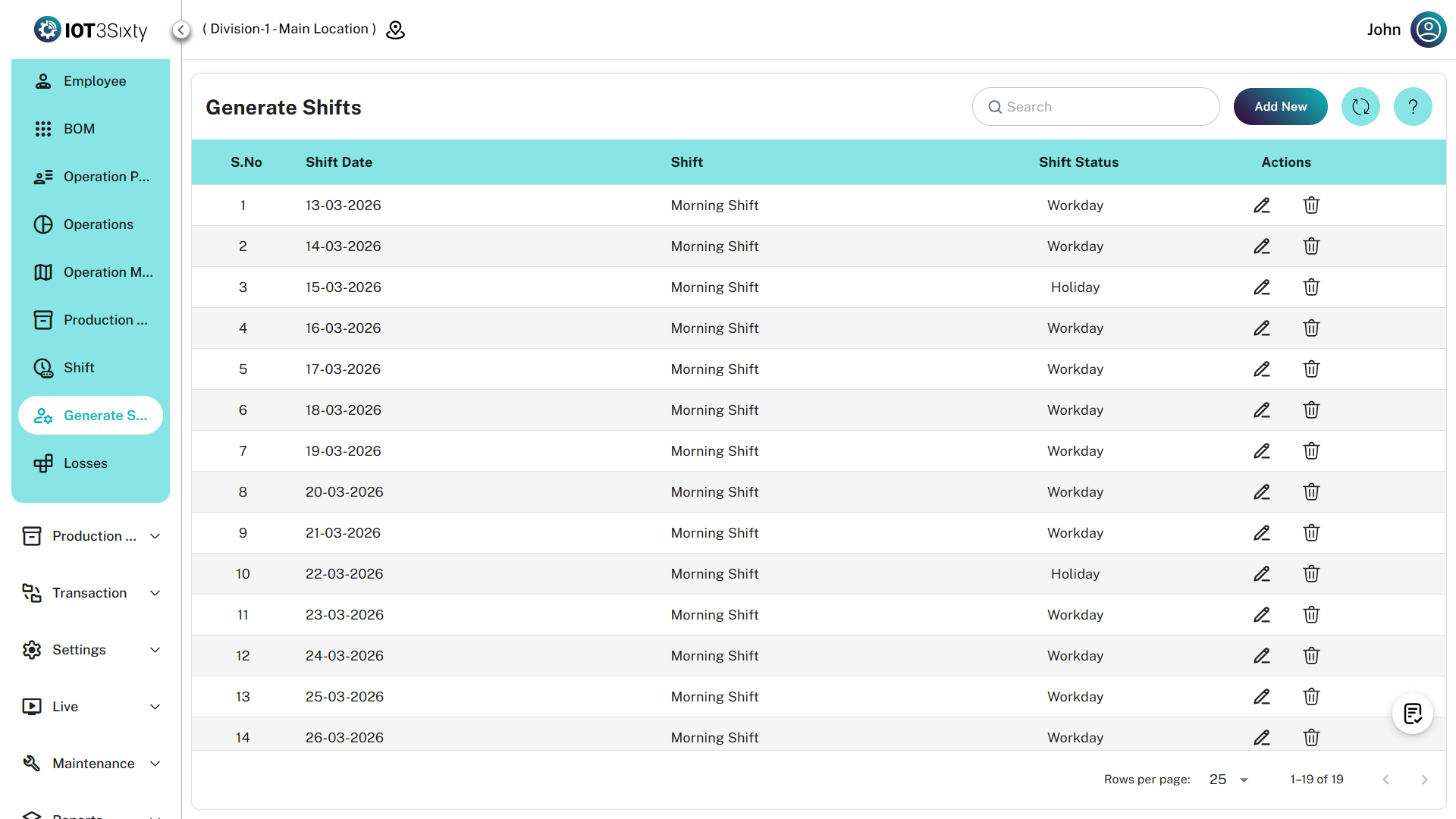Expand the Transaction menu section
The image size is (1456, 819).
[91, 593]
